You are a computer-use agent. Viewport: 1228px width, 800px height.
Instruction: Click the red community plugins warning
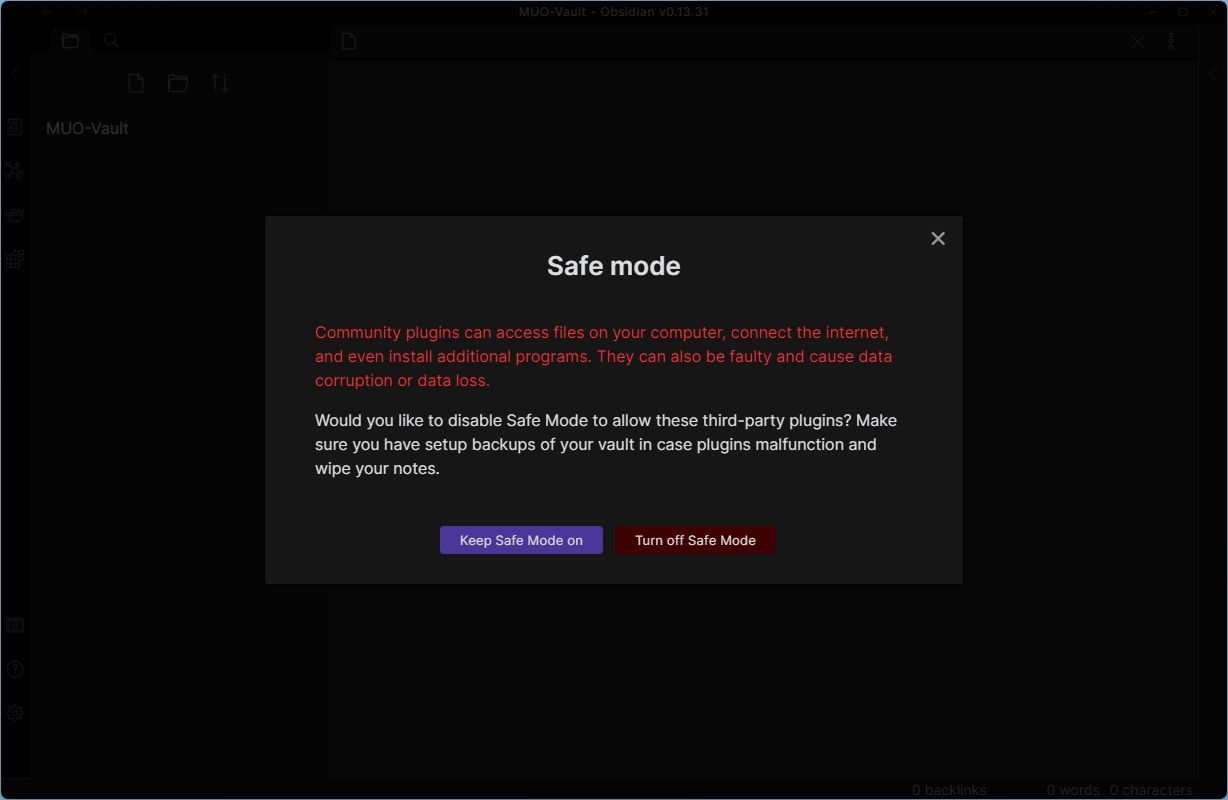click(x=604, y=356)
